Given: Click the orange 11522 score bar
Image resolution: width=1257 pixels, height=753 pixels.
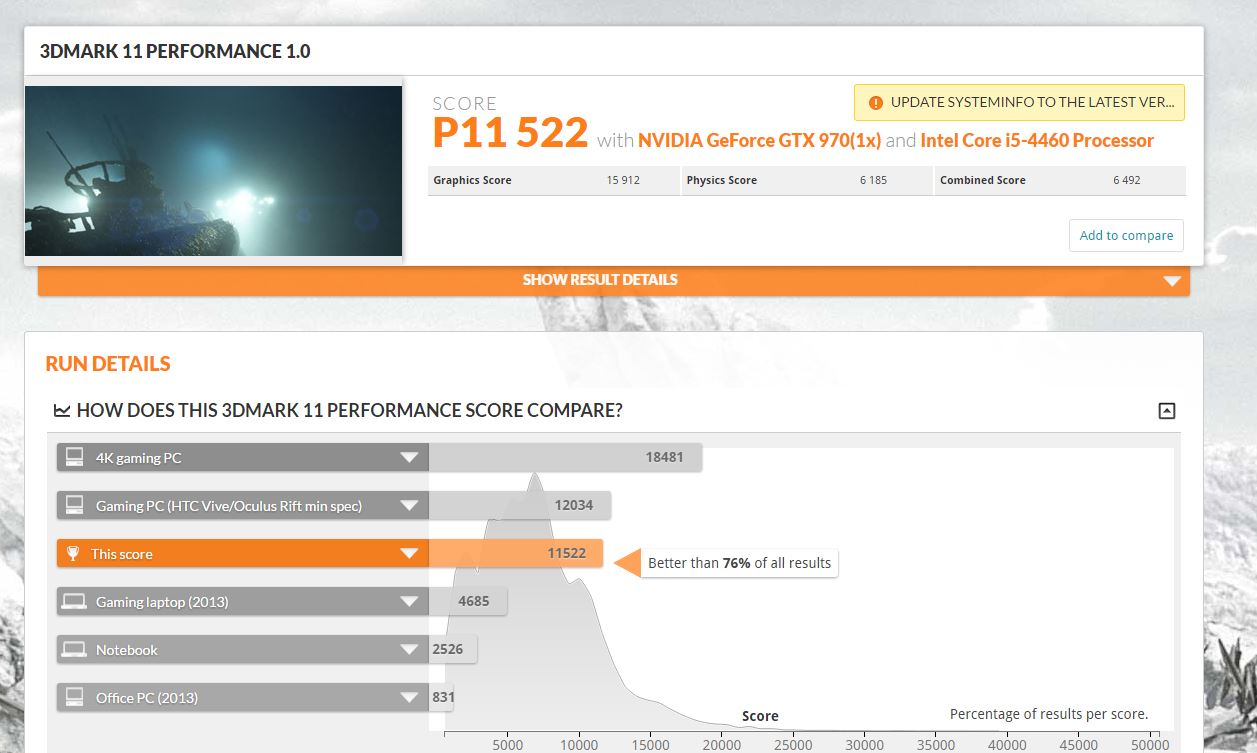Looking at the screenshot, I should pos(516,554).
